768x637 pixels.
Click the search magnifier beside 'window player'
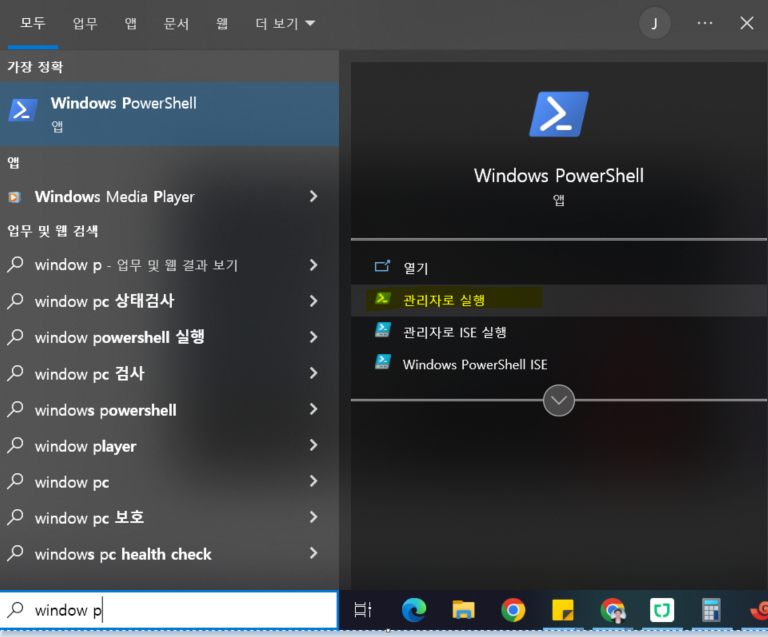tap(15, 446)
